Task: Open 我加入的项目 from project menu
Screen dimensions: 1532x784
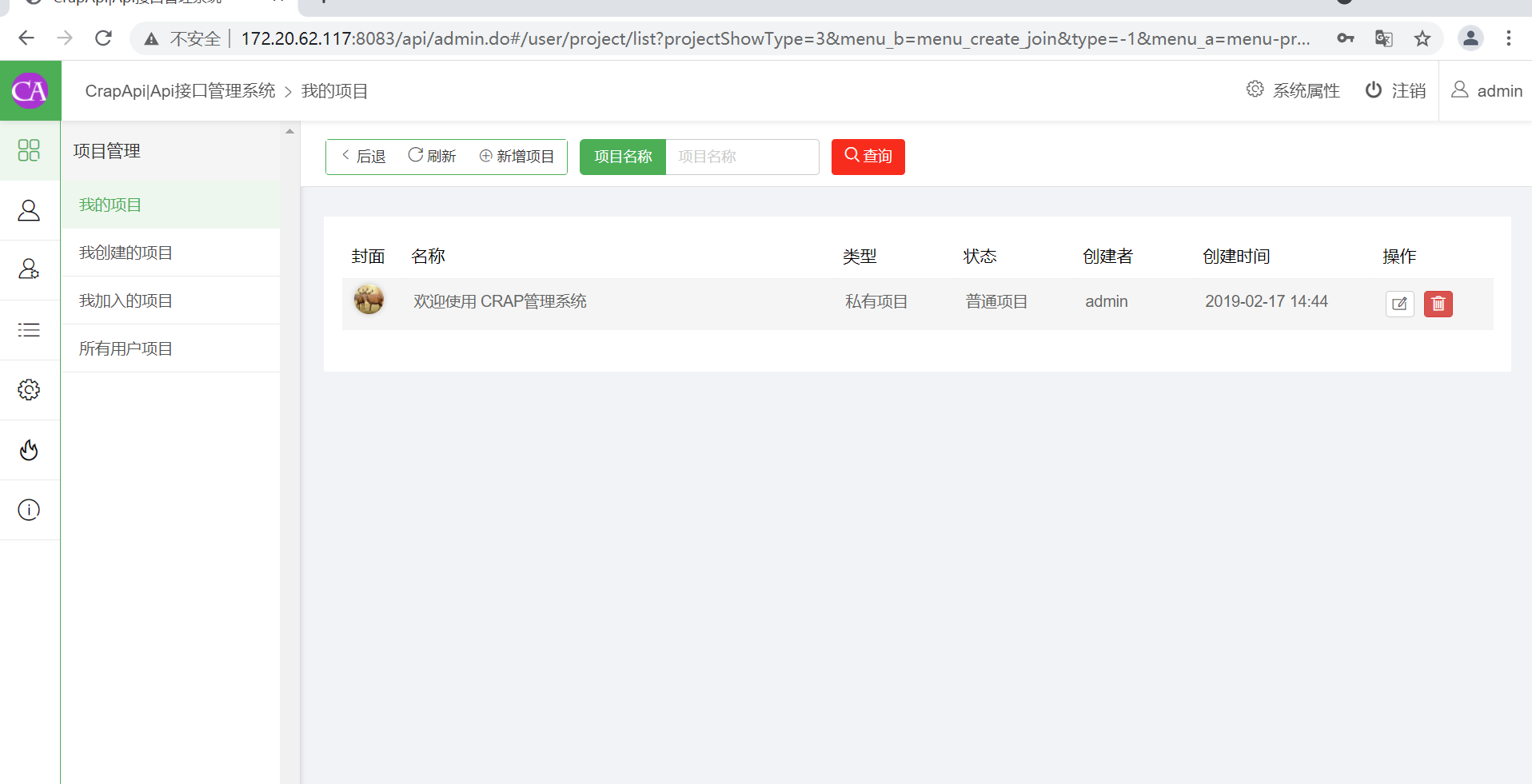Action: click(x=125, y=300)
